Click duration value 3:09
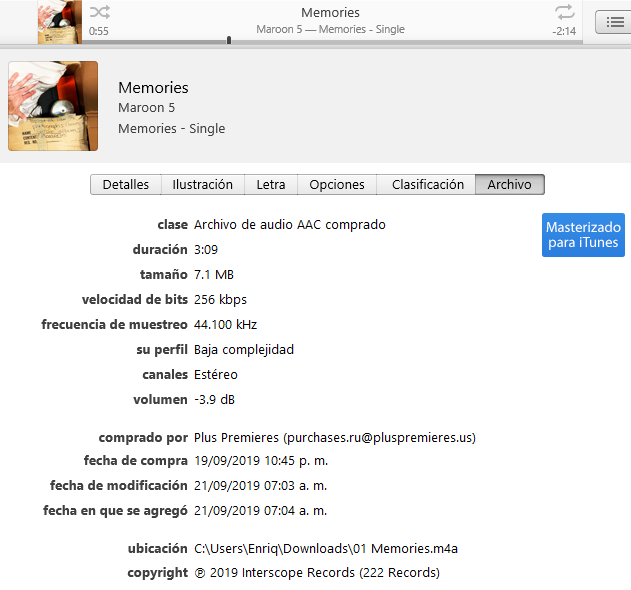 coord(206,250)
